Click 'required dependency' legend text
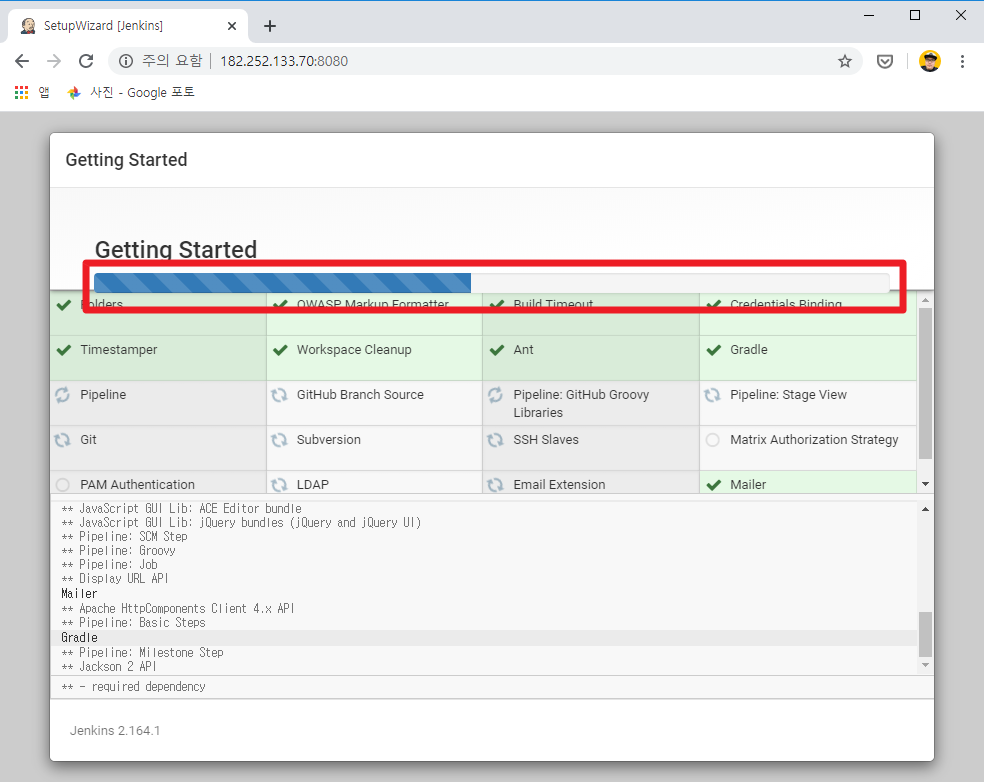The height and width of the screenshot is (782, 984). [x=148, y=687]
